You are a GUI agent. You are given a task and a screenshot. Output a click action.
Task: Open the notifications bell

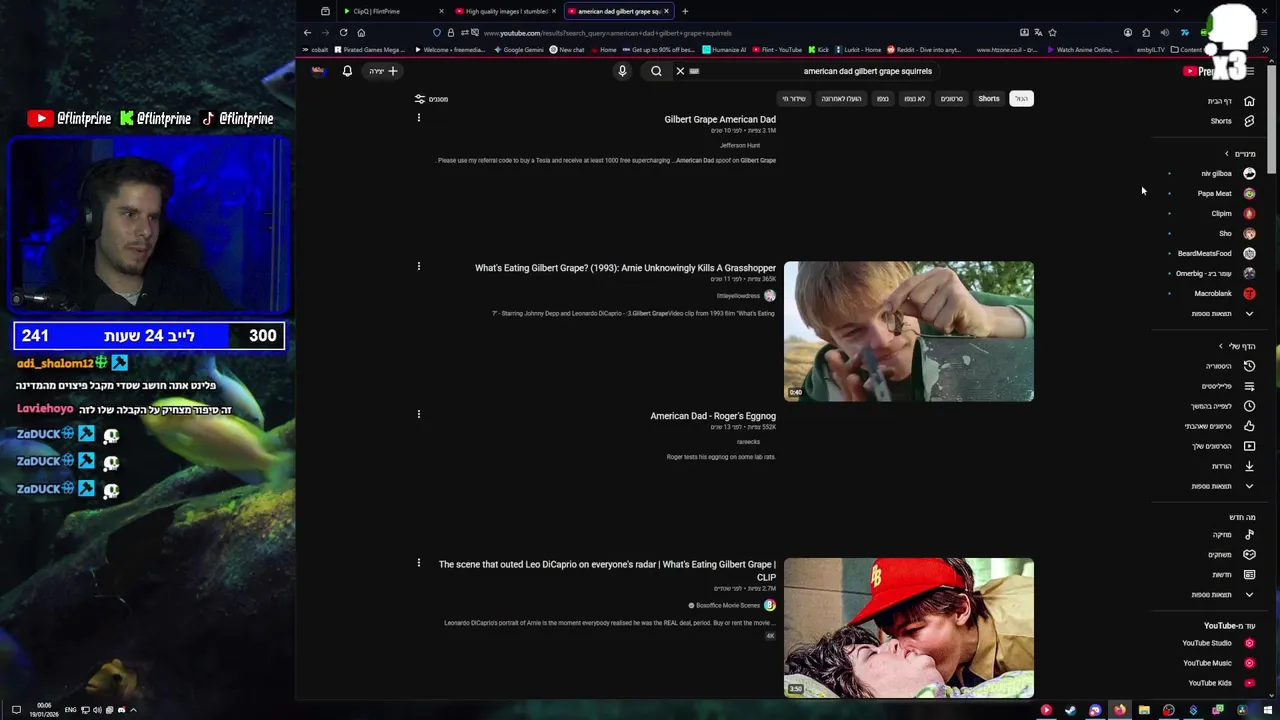pos(347,71)
